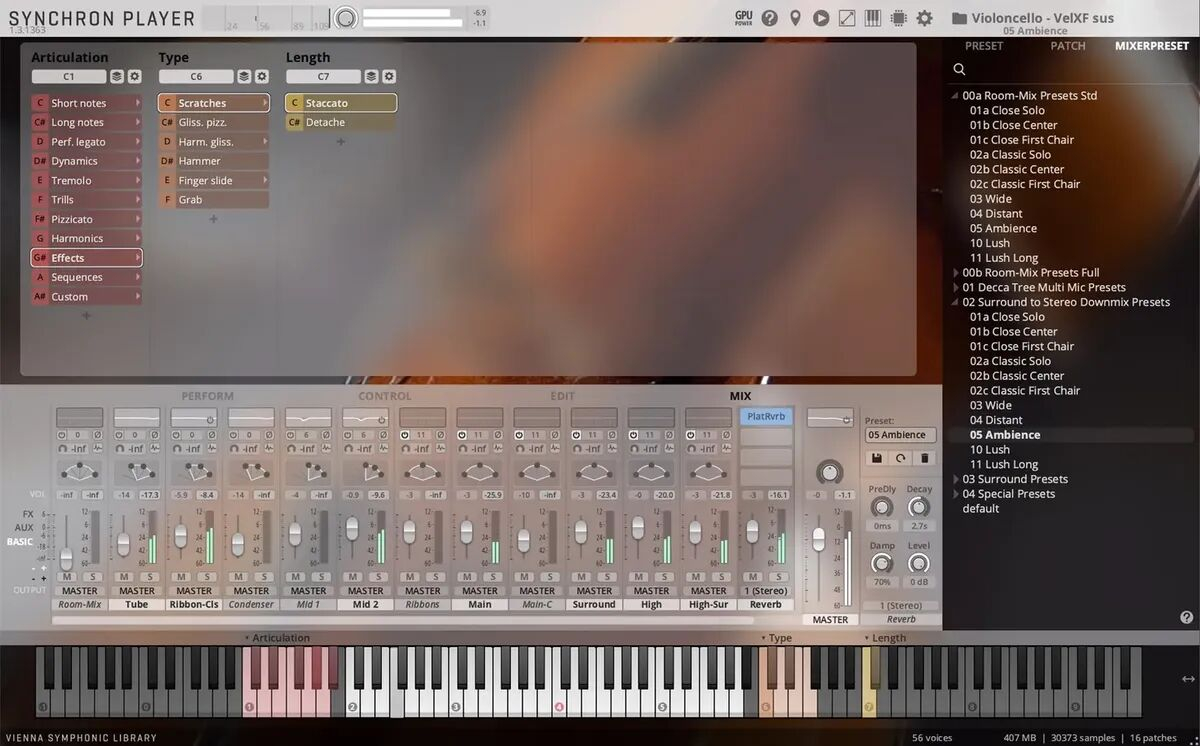Screen dimensions: 1200x746
Task: Open the PATCH browser tab
Action: pyautogui.click(x=1067, y=46)
